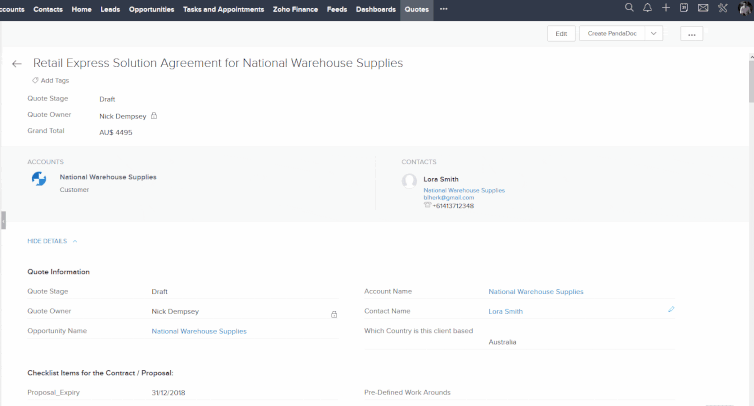Screen dimensions: 754x406
Task: Select the Quotes tab
Action: point(416,9)
